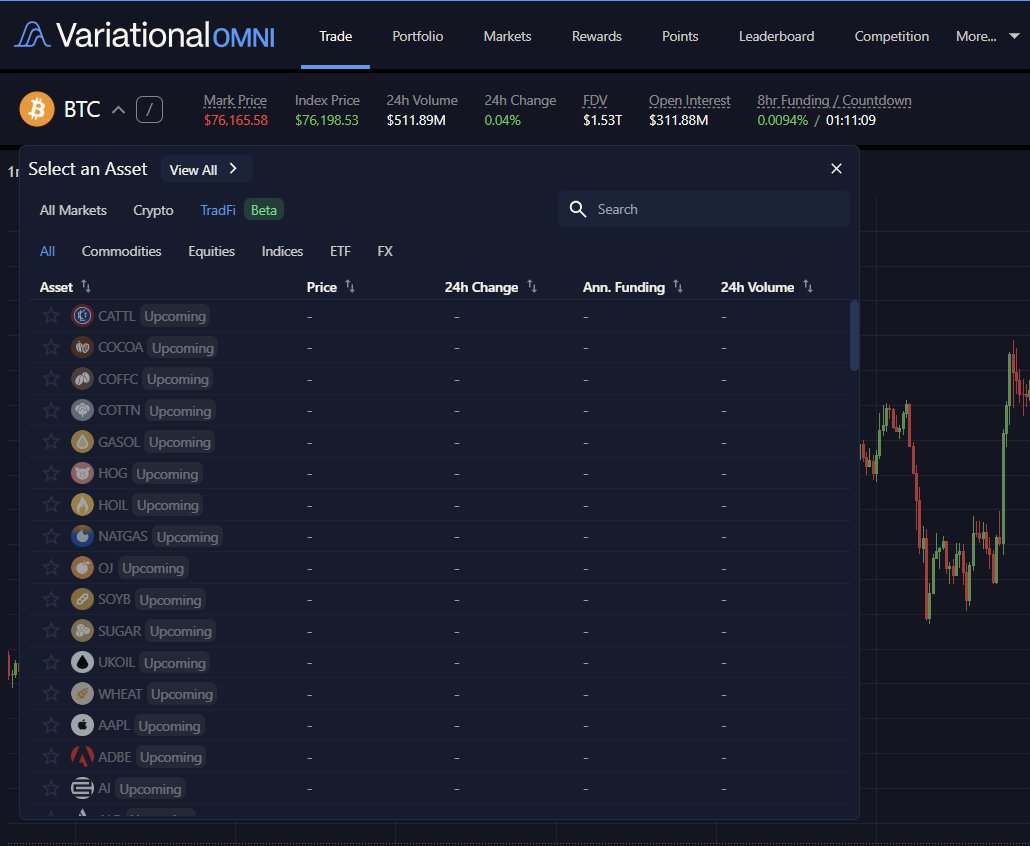Click the COFFC coffee bean icon
The height and width of the screenshot is (846, 1030).
(82, 379)
